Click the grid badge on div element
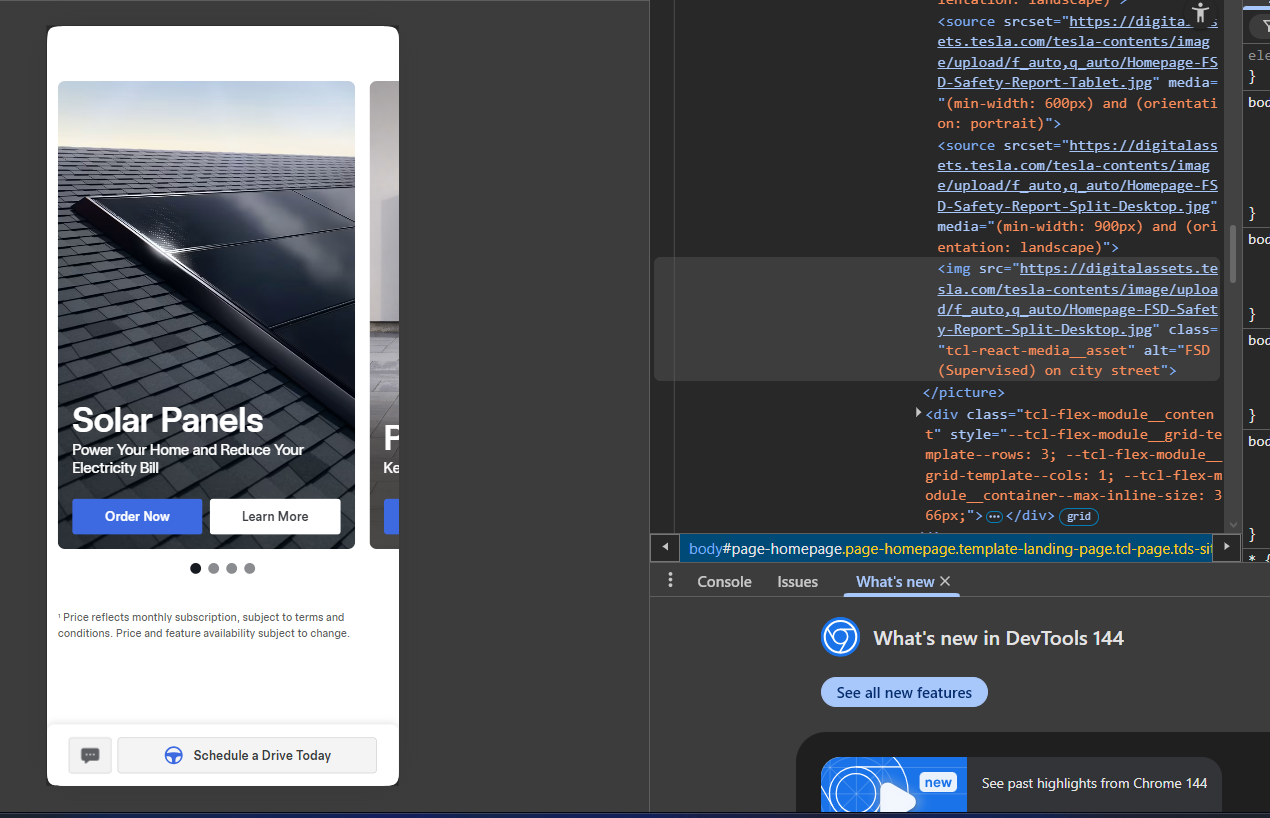1270x818 pixels. [x=1078, y=517]
